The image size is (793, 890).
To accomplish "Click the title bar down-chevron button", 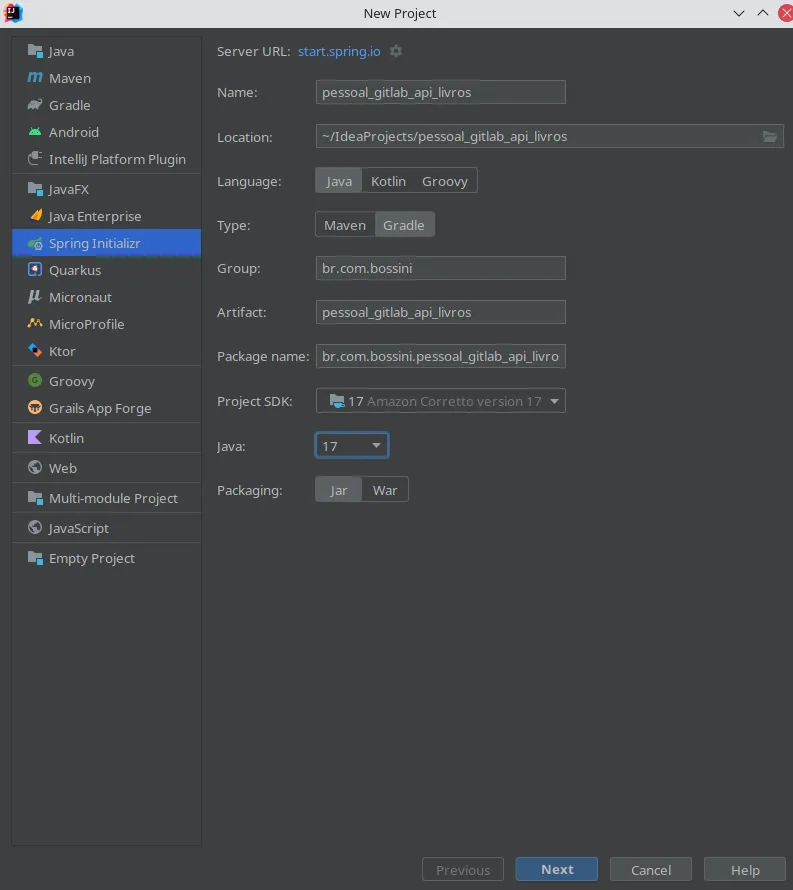I will coord(739,13).
